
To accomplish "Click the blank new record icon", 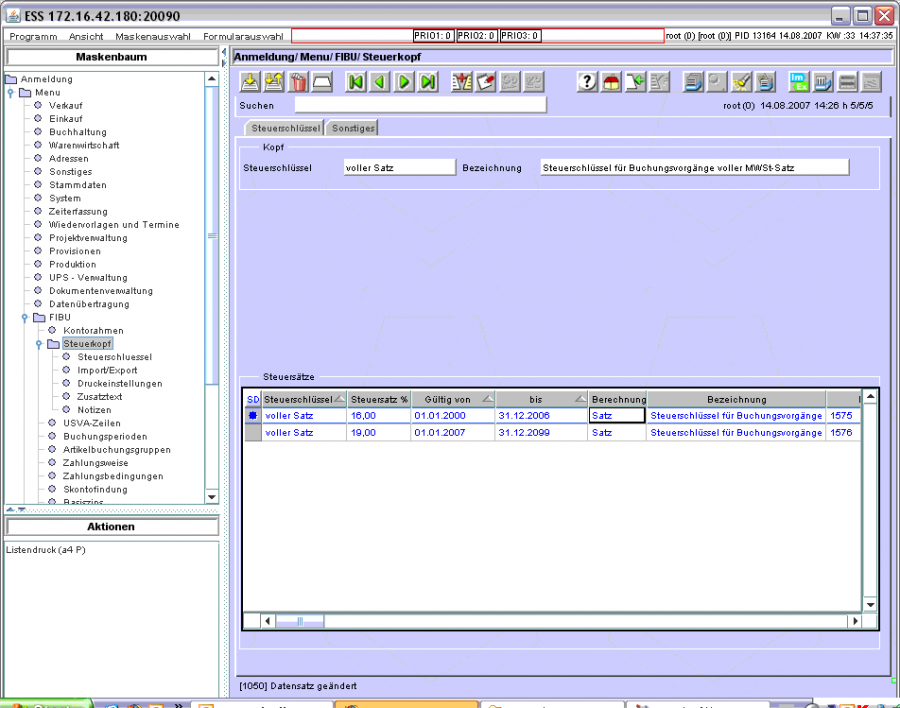I will [322, 82].
